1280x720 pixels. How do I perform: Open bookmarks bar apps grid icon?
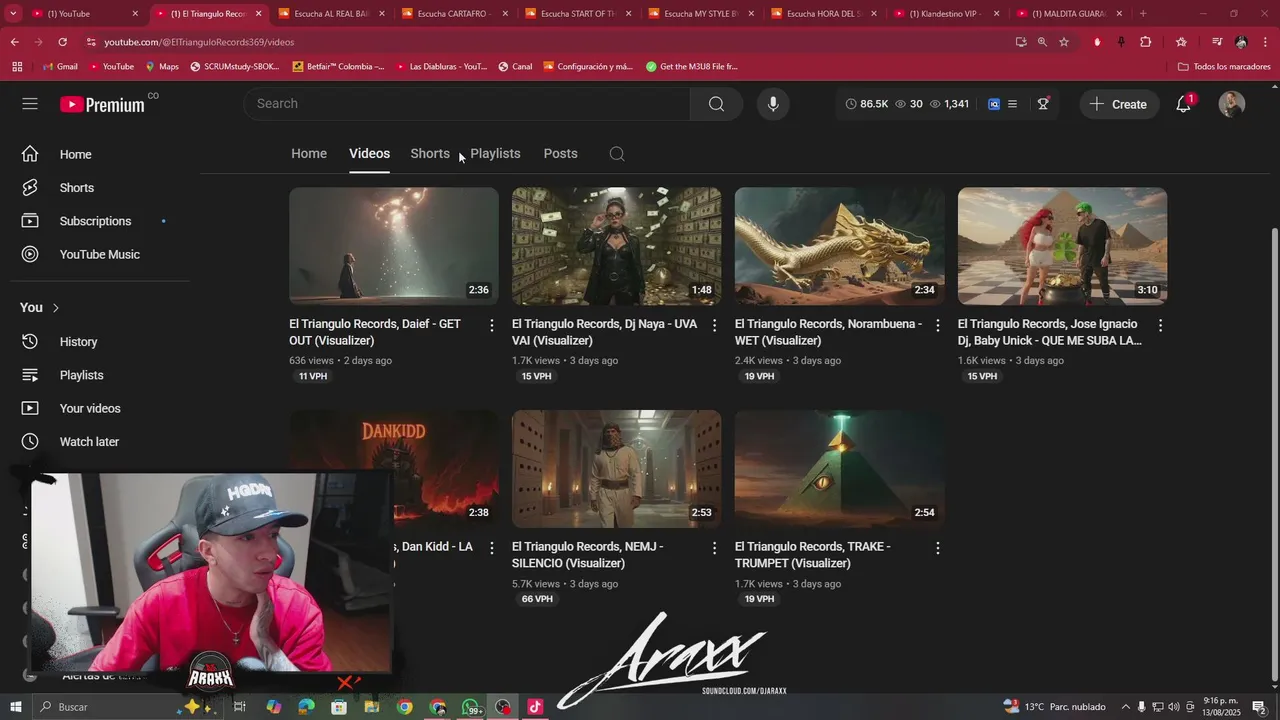pos(17,67)
